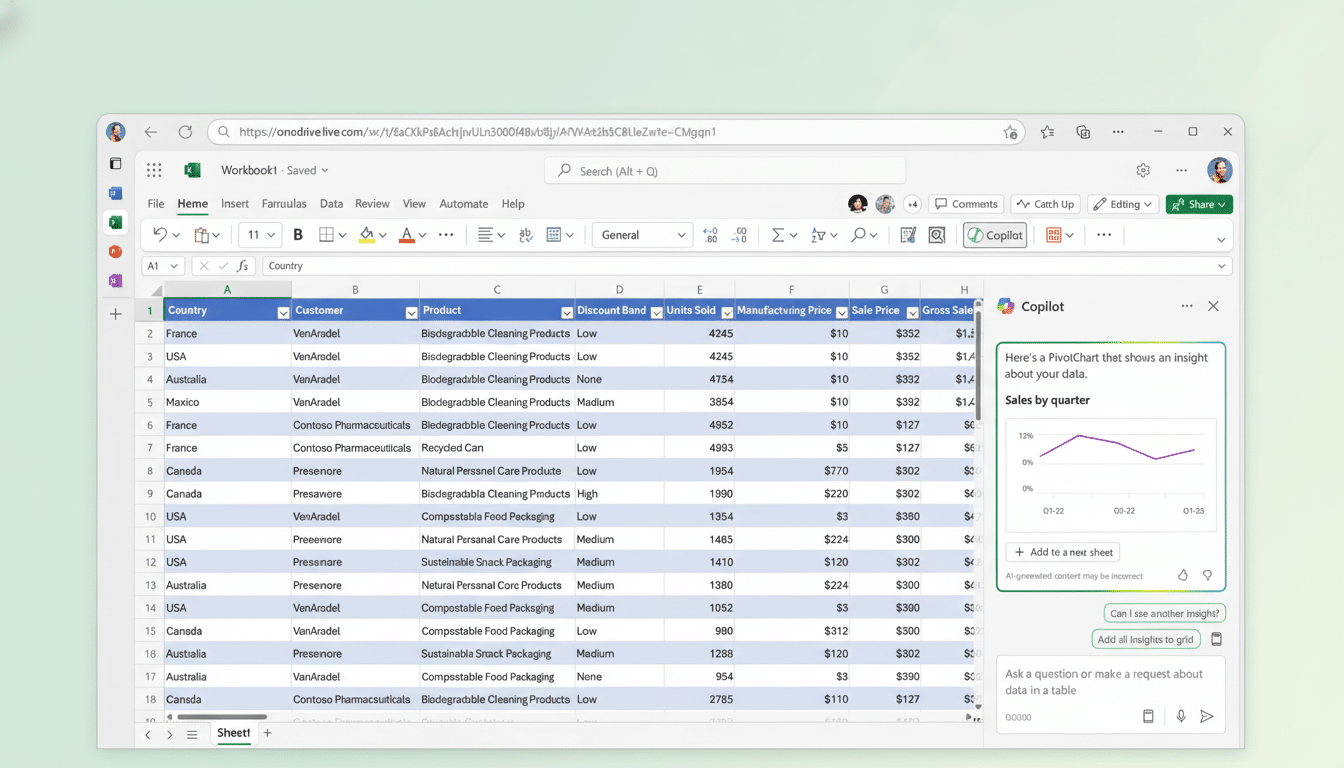Pick a font color from the Font Color swatch
This screenshot has height=768, width=1344.
408,234
